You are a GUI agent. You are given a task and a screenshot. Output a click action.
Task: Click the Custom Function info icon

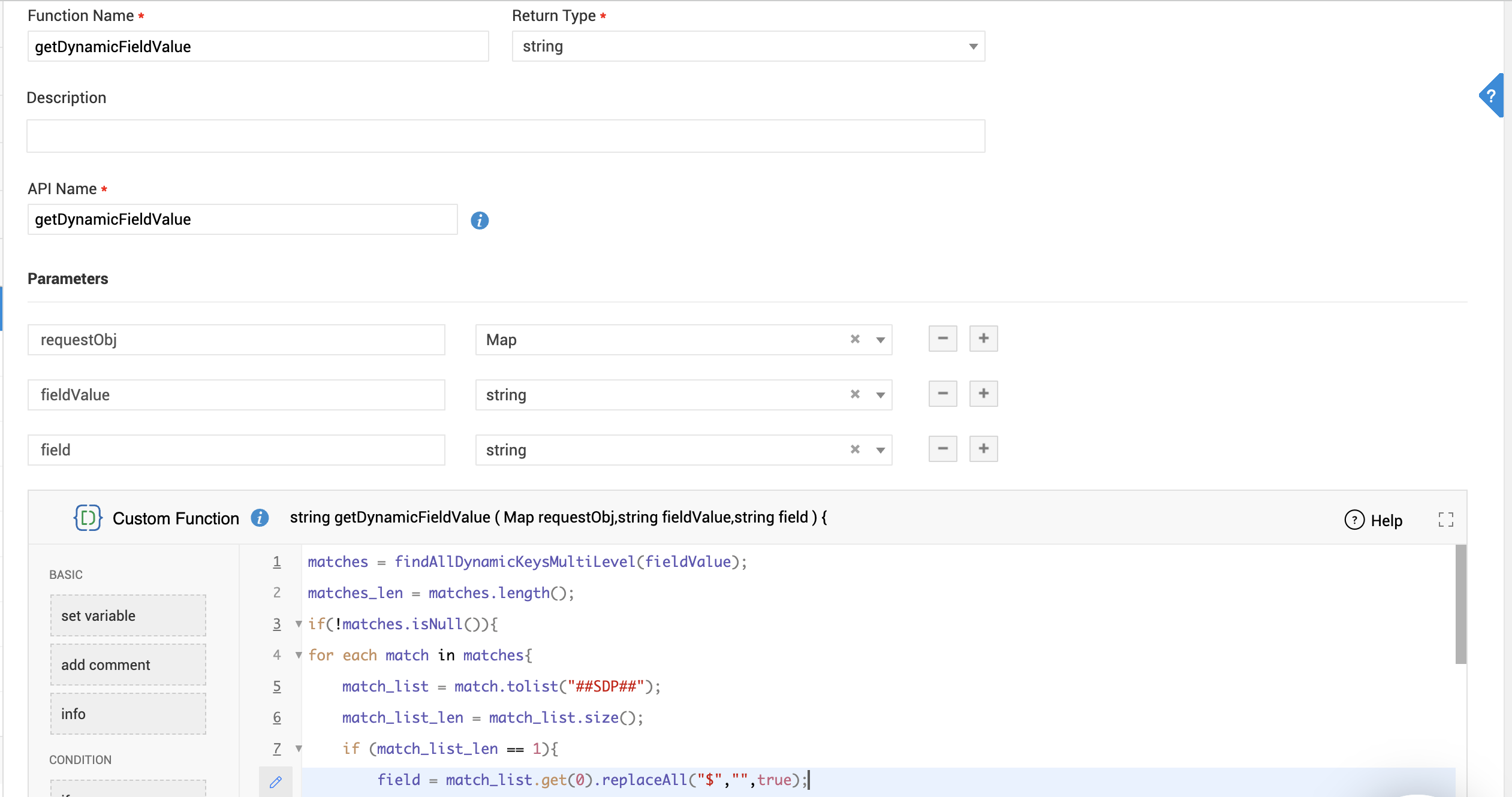click(x=260, y=518)
